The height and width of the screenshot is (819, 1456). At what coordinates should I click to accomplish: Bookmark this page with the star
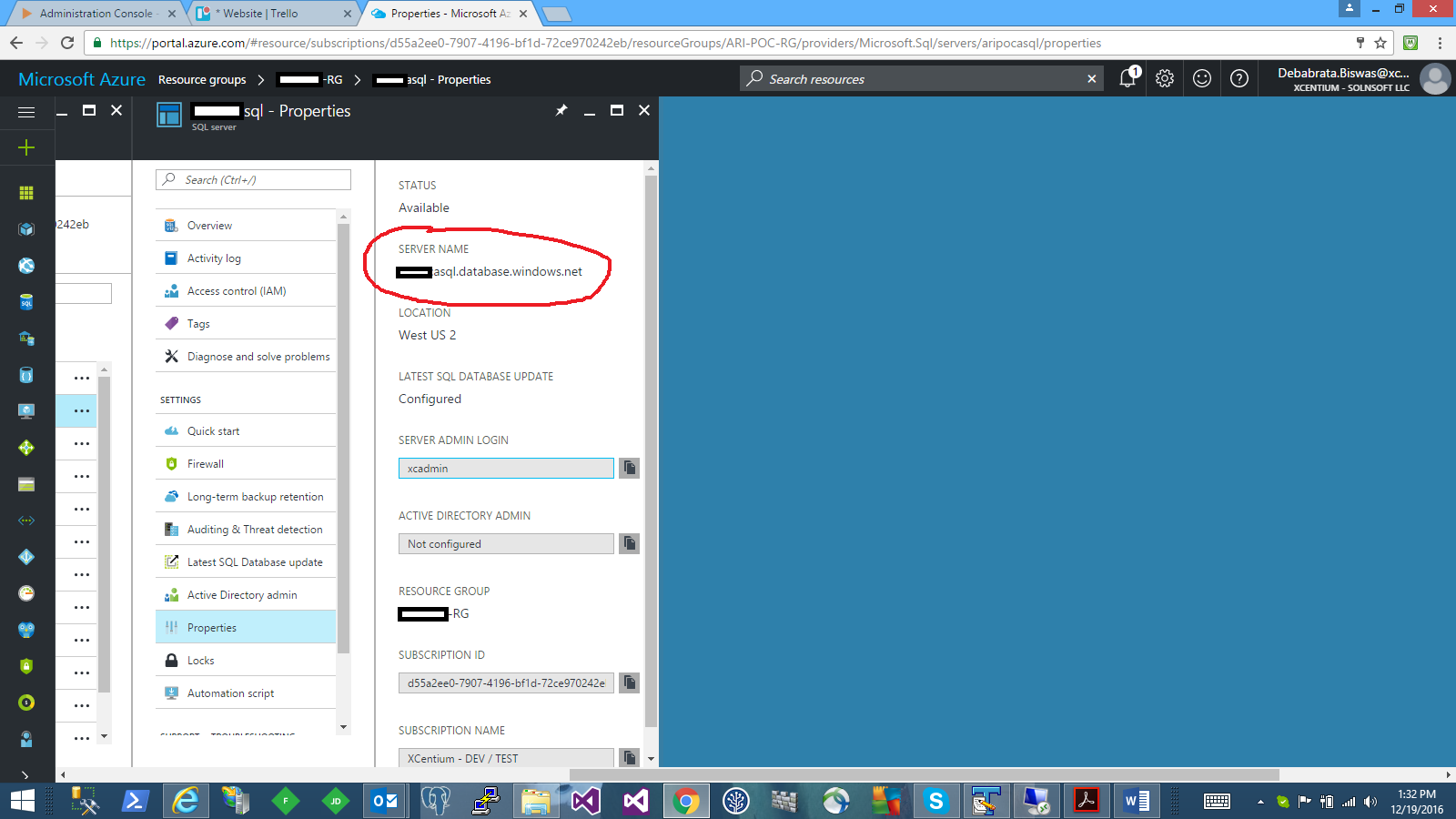(1380, 43)
